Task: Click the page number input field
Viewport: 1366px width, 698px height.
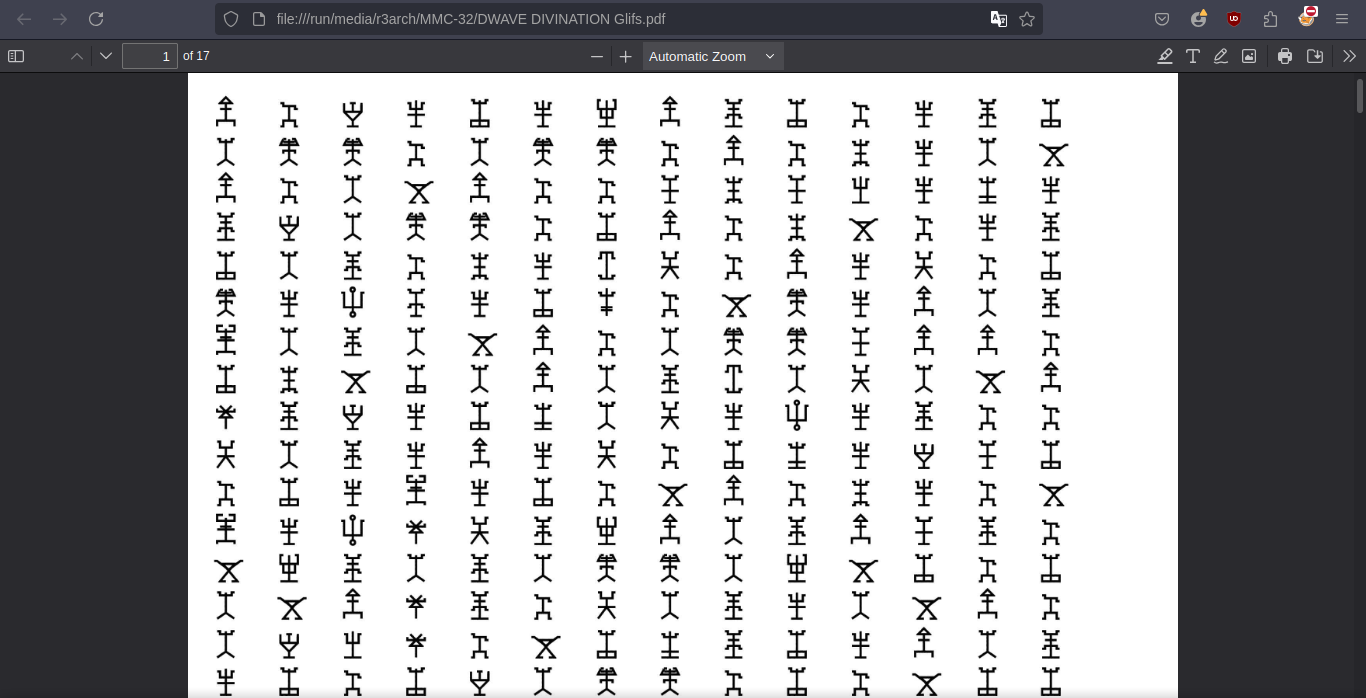Action: tap(150, 56)
